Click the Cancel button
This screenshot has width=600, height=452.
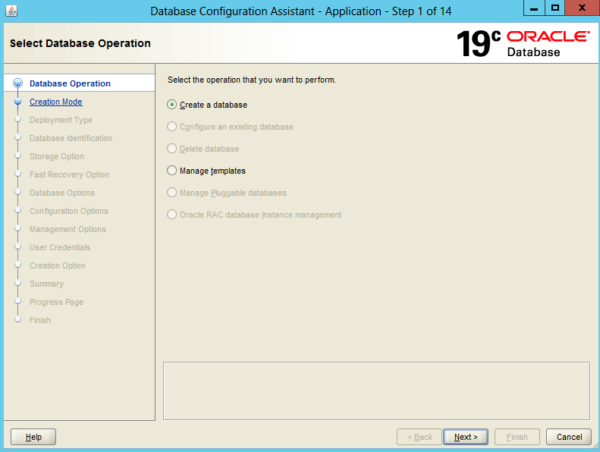tap(569, 437)
